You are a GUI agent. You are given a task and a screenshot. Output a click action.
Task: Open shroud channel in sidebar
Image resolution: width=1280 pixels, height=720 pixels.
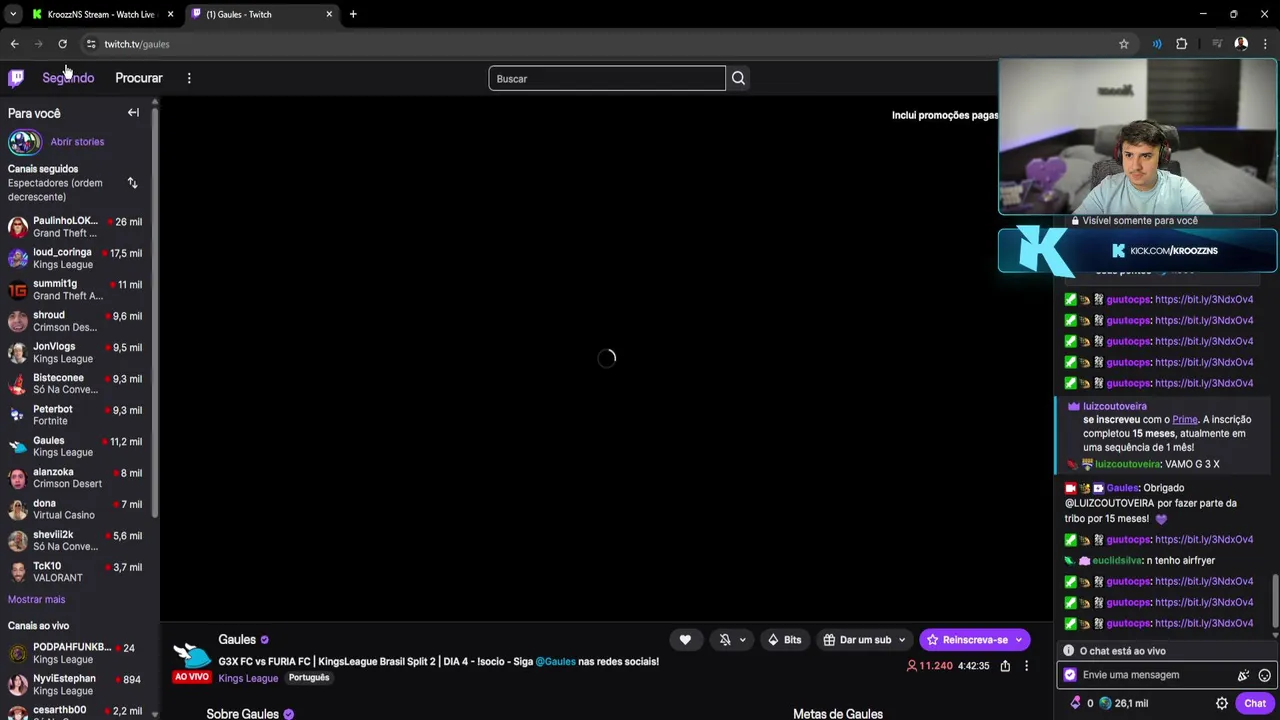click(78, 321)
